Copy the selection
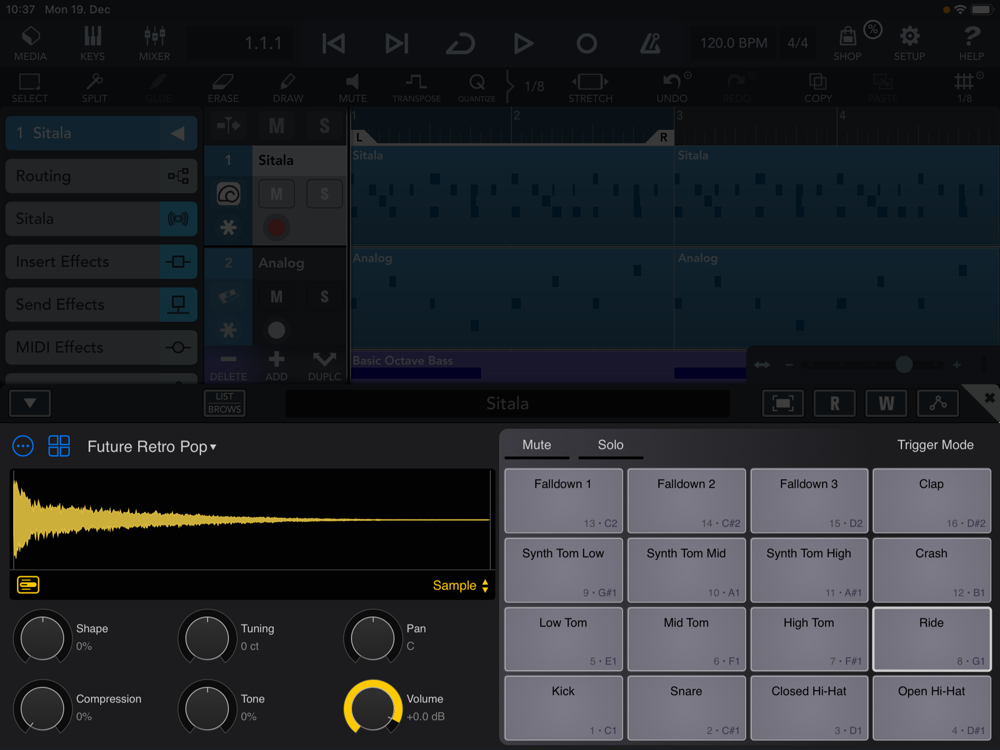This screenshot has width=1000, height=750. (818, 88)
